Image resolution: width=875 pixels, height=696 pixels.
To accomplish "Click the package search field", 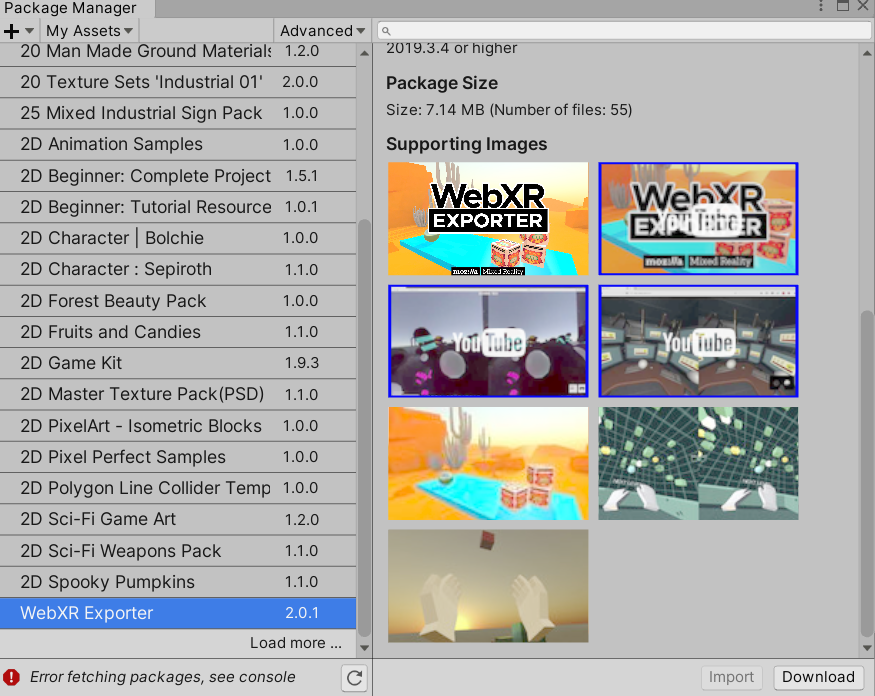I will click(624, 31).
